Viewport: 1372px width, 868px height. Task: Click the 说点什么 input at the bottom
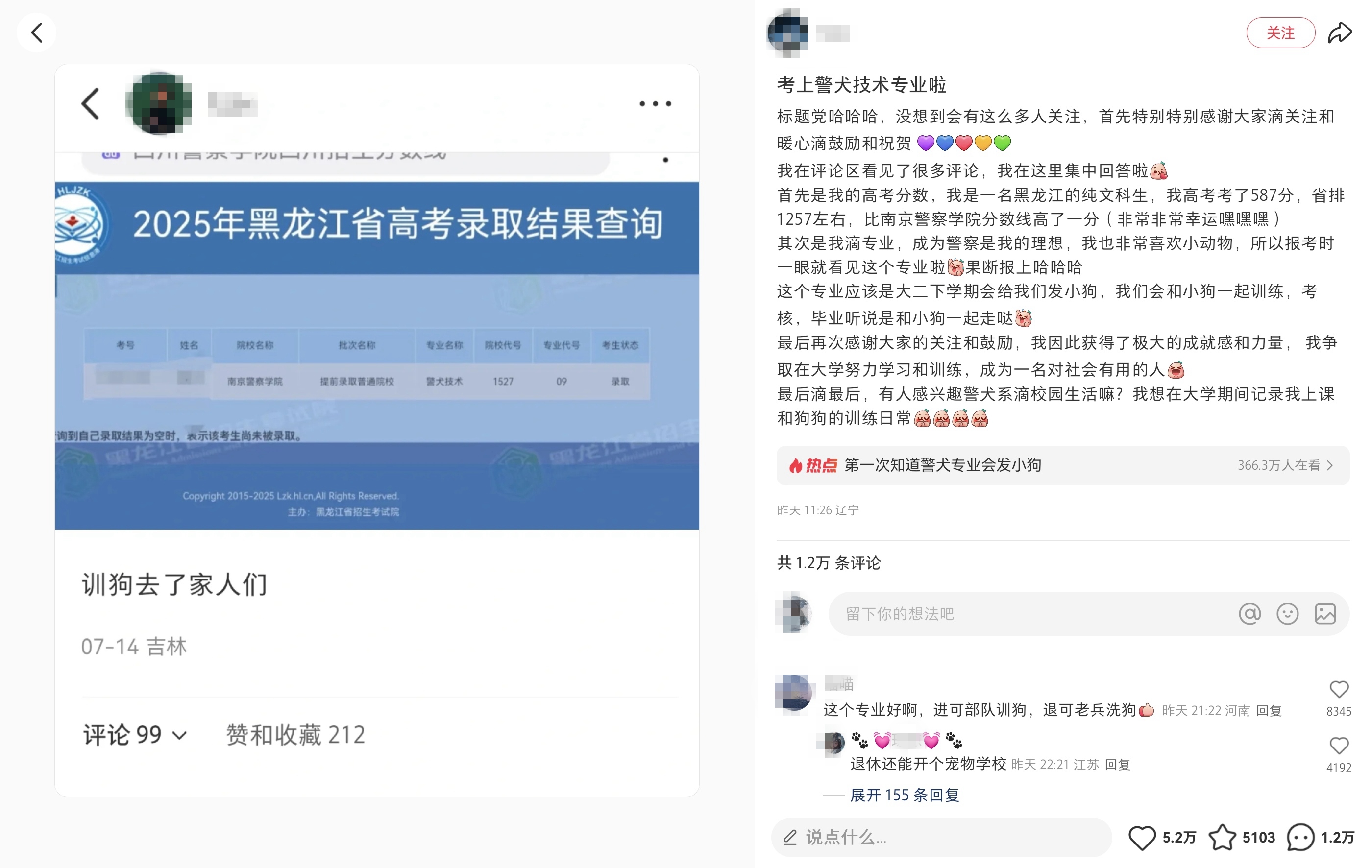pyautogui.click(x=941, y=837)
